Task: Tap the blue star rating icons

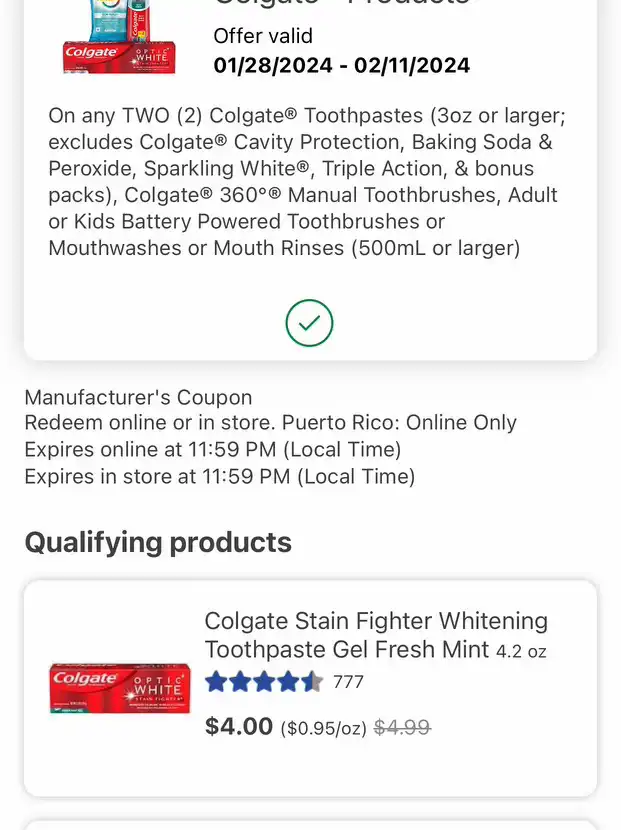Action: [x=264, y=682]
